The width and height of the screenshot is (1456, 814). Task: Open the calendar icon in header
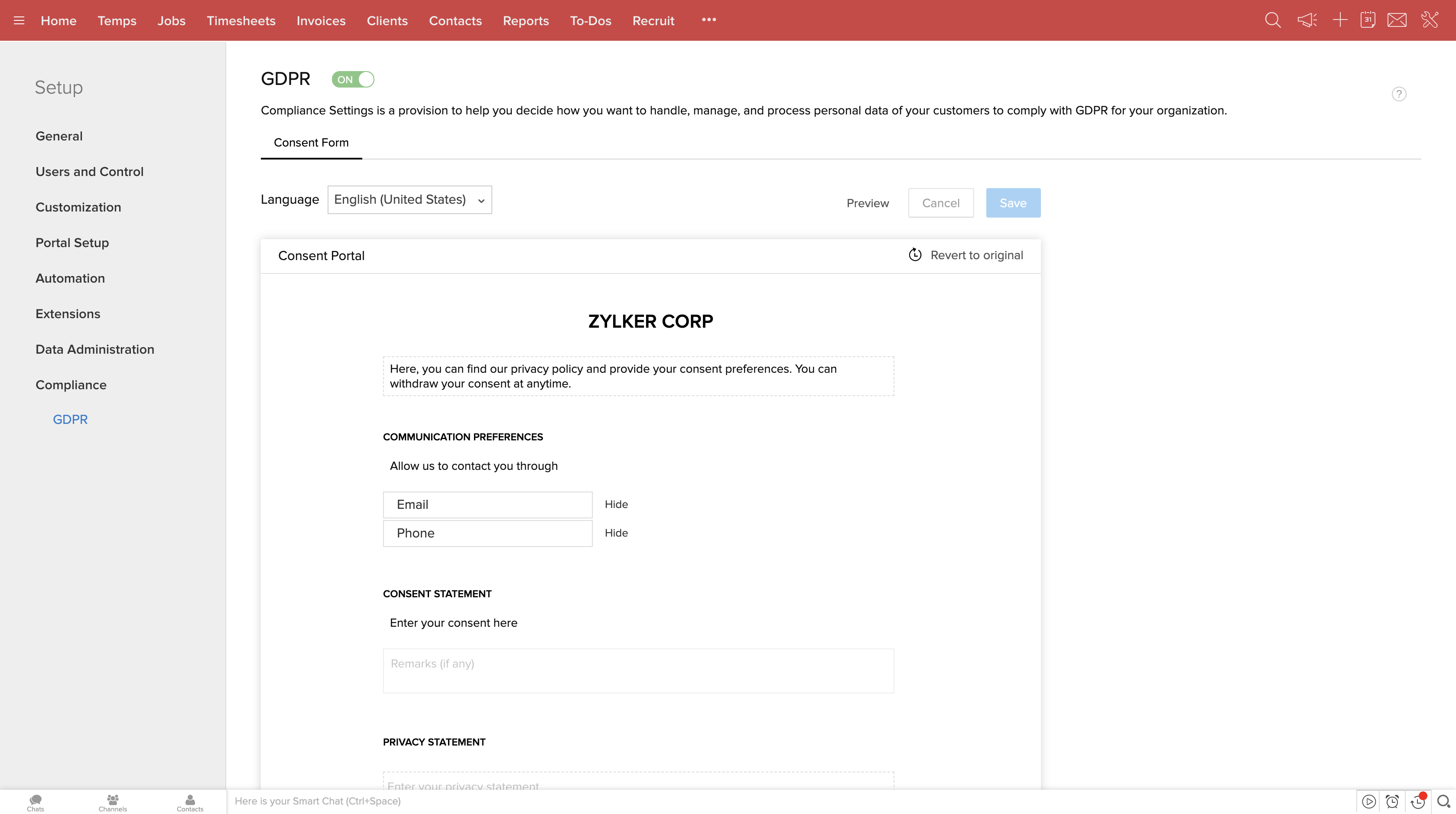(1368, 20)
